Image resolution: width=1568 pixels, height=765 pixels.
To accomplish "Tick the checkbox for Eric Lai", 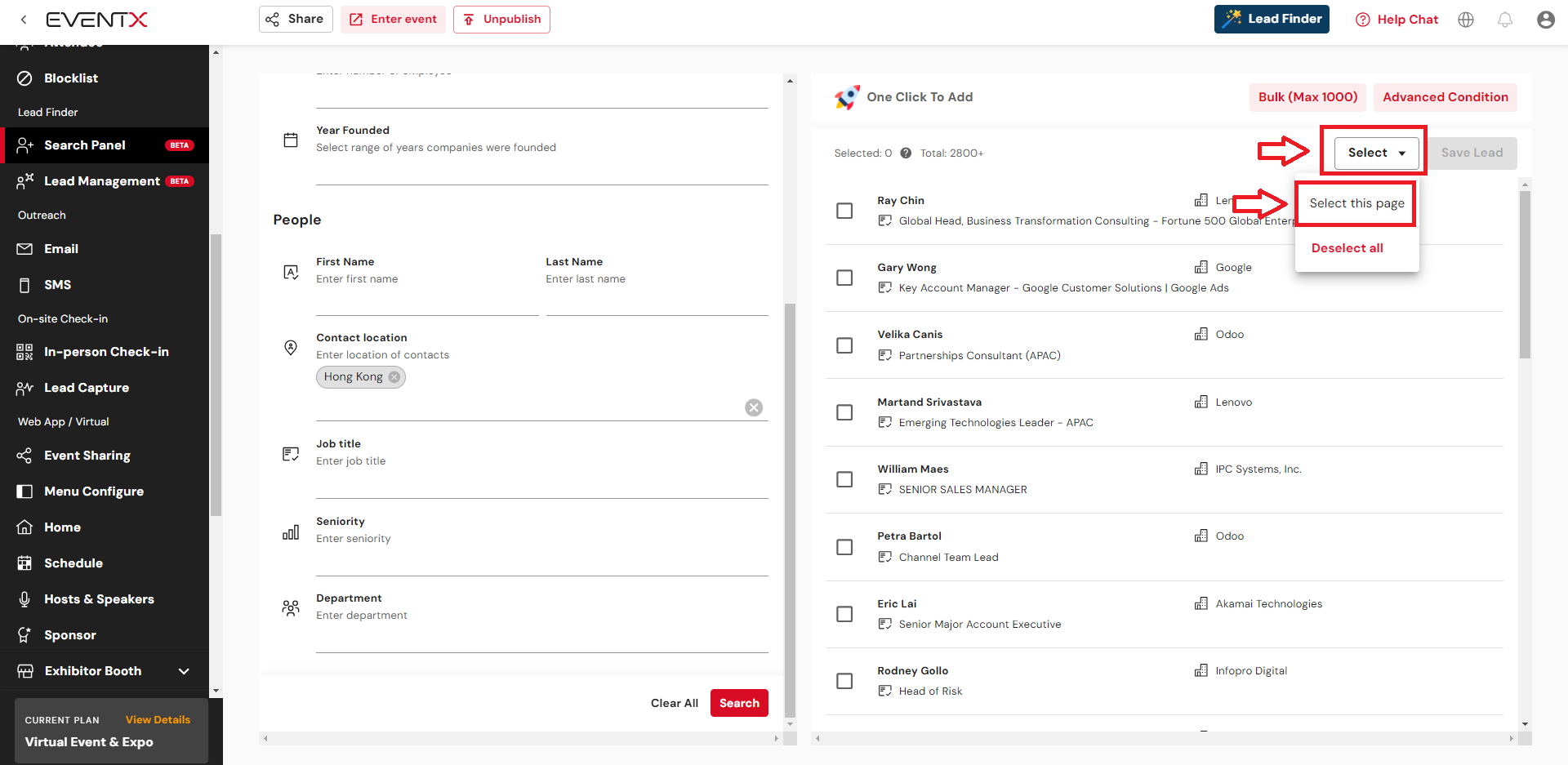I will tap(844, 614).
